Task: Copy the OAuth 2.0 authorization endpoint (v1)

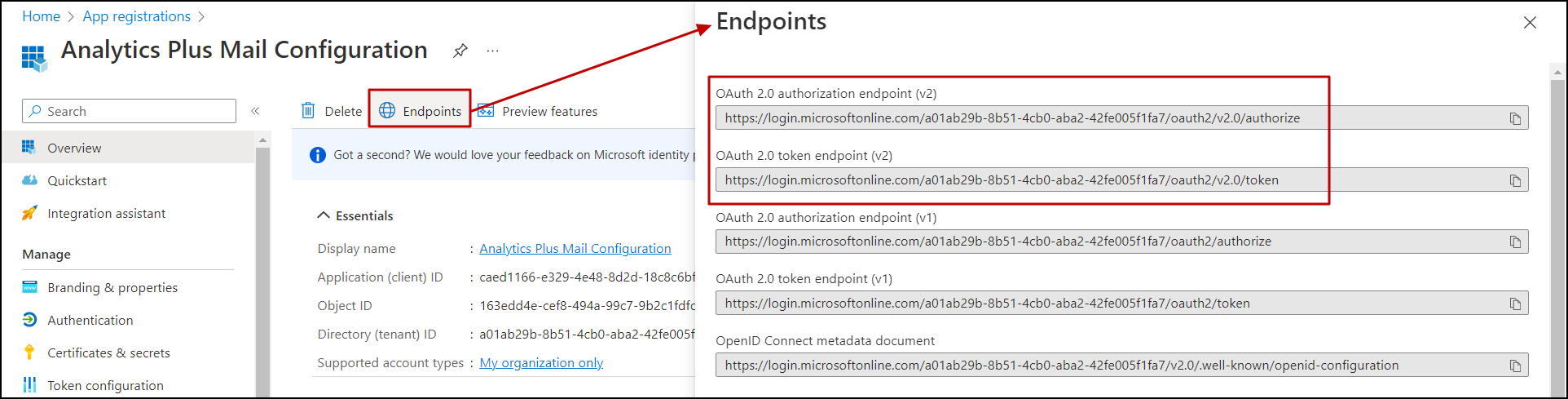Action: 1515,242
